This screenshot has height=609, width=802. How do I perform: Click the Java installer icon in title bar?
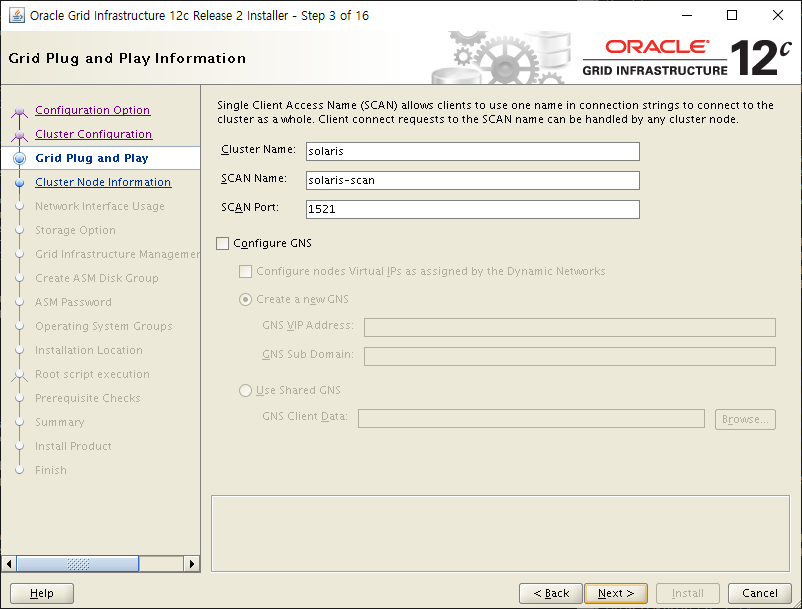click(x=17, y=15)
